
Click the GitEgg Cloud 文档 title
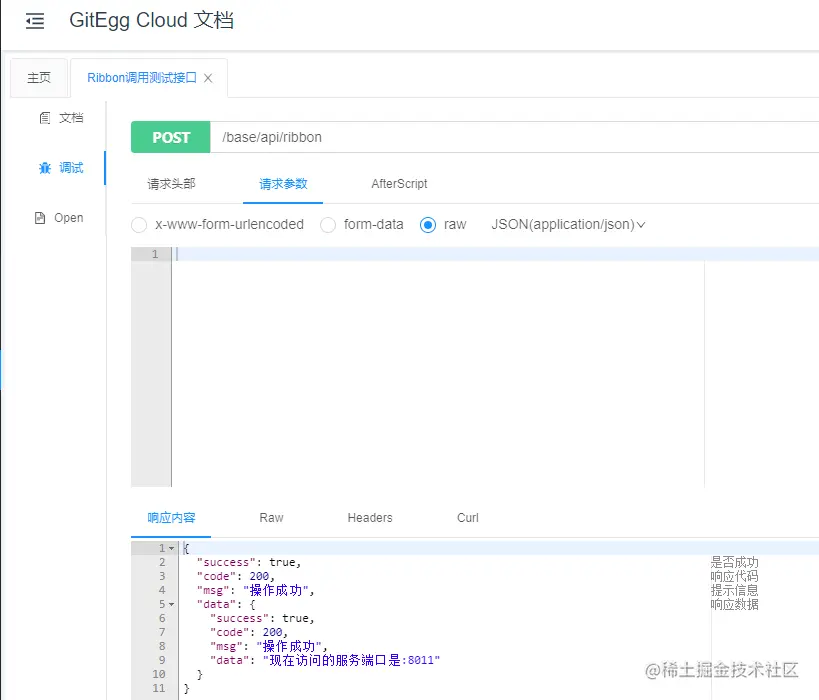151,20
